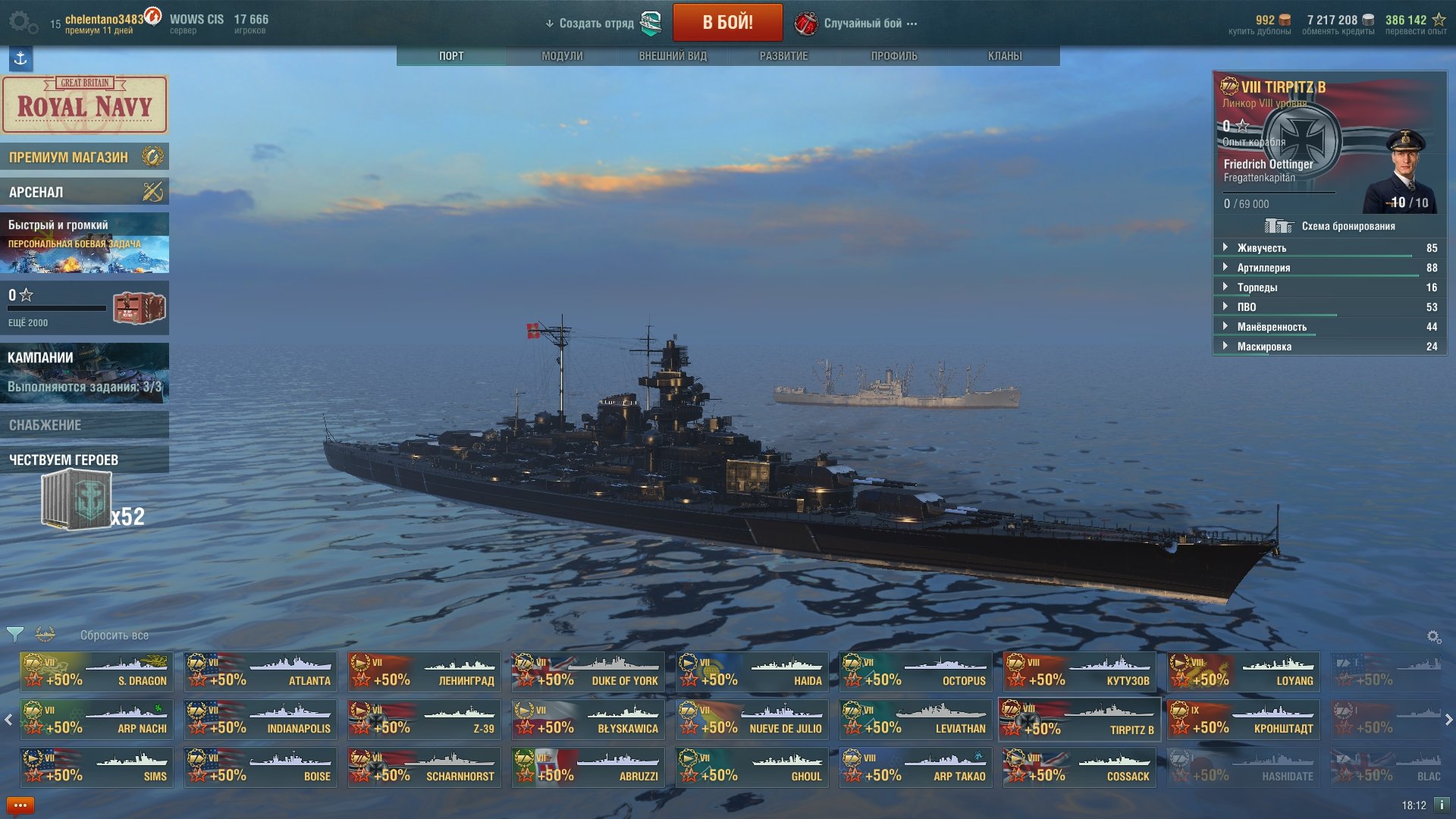This screenshot has width=1456, height=819.
Task: Click the chat bubble icon at bottom-left
Action: click(20, 805)
